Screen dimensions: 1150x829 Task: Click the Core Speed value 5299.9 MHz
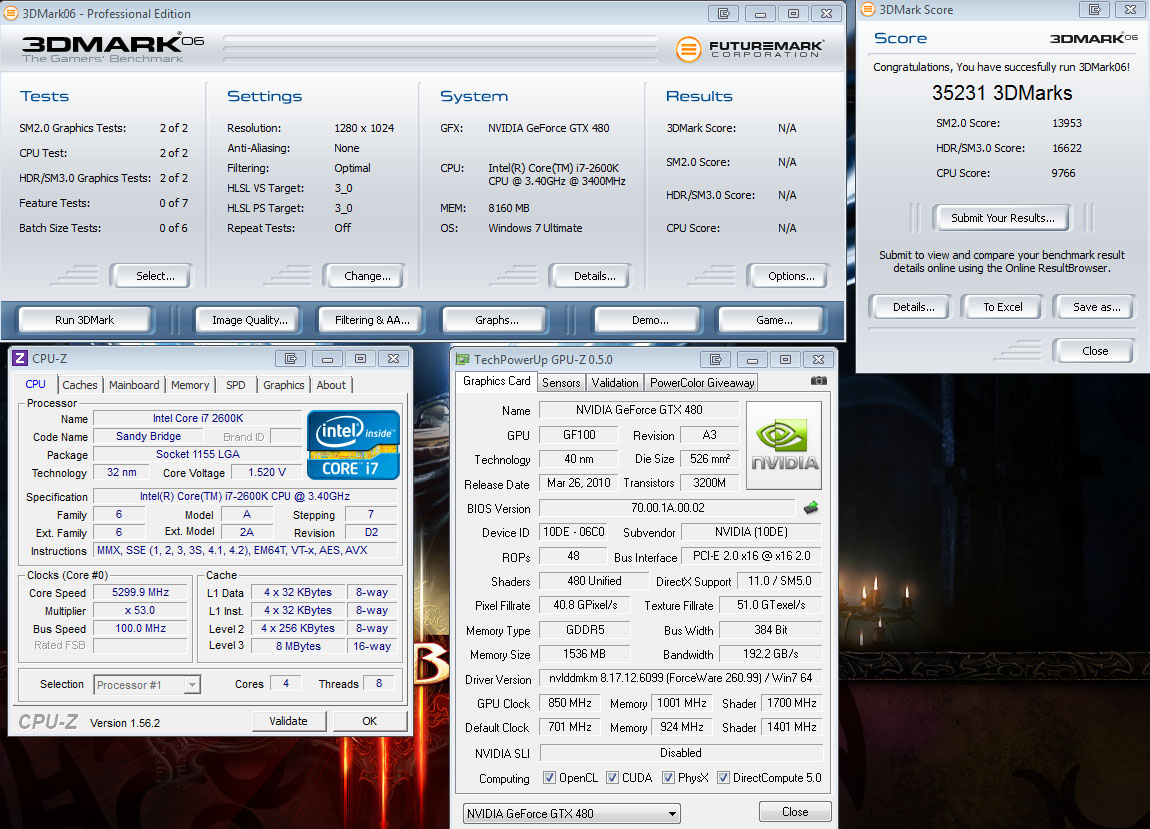tap(140, 592)
